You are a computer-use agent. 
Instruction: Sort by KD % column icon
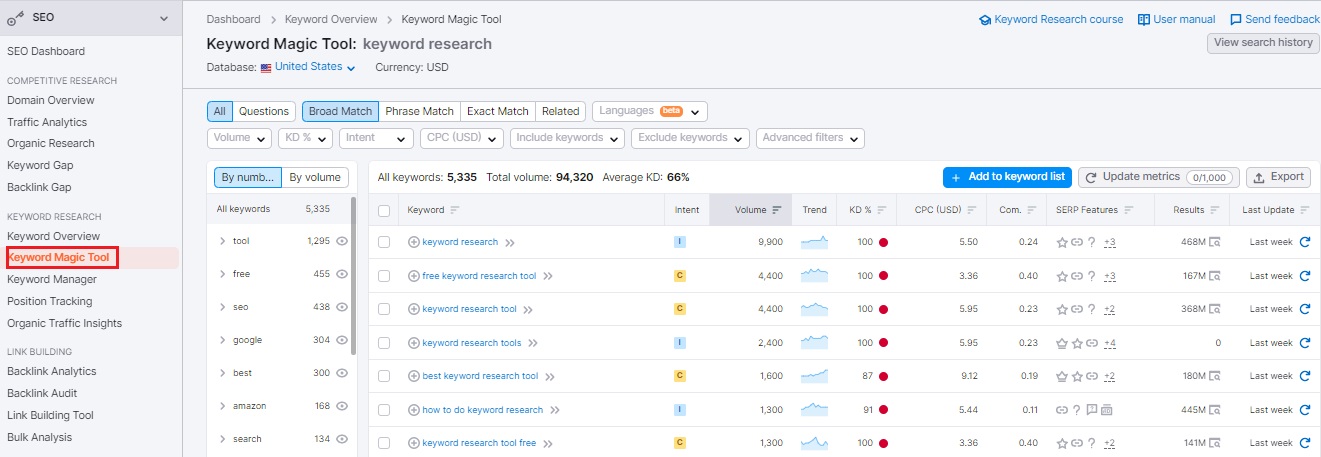[x=881, y=210]
